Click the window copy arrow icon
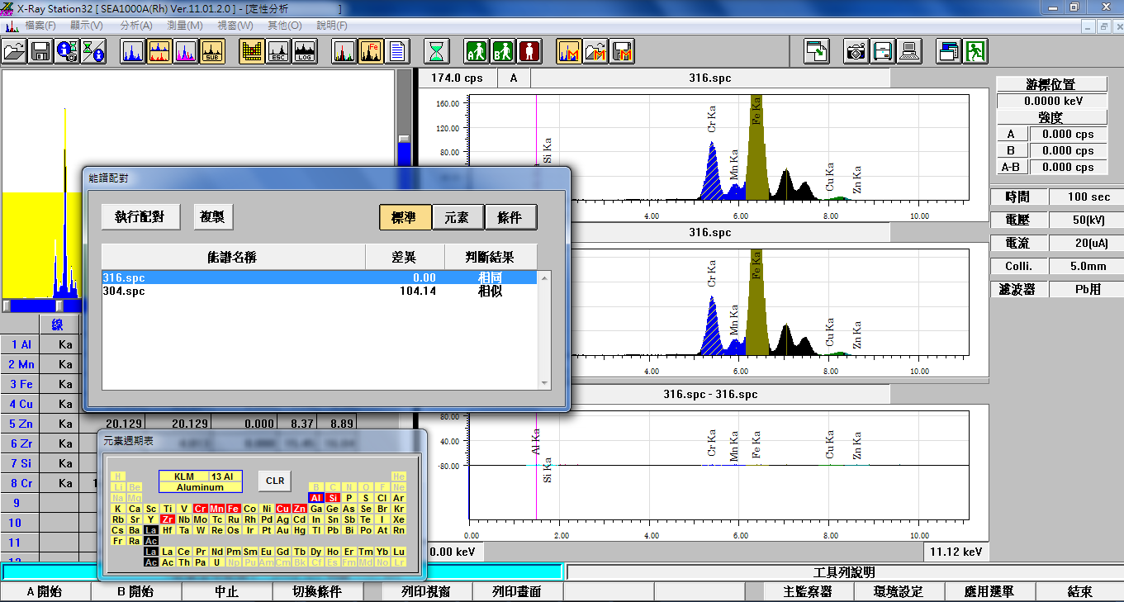The image size is (1124, 602). (816, 52)
